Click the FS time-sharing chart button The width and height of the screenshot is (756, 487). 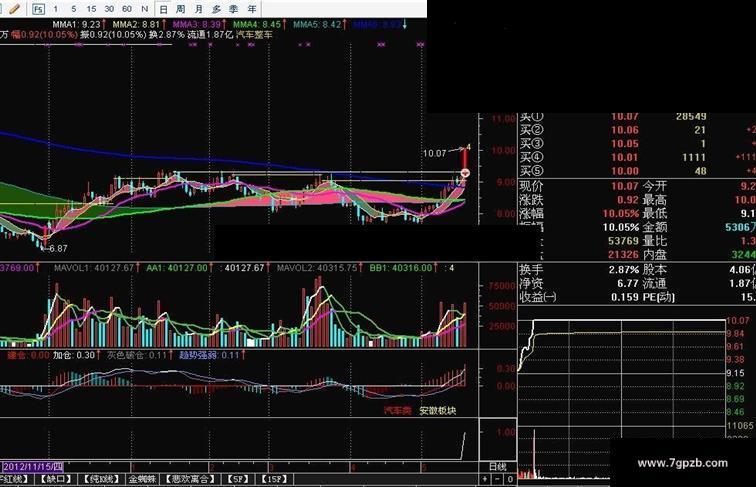pos(38,9)
